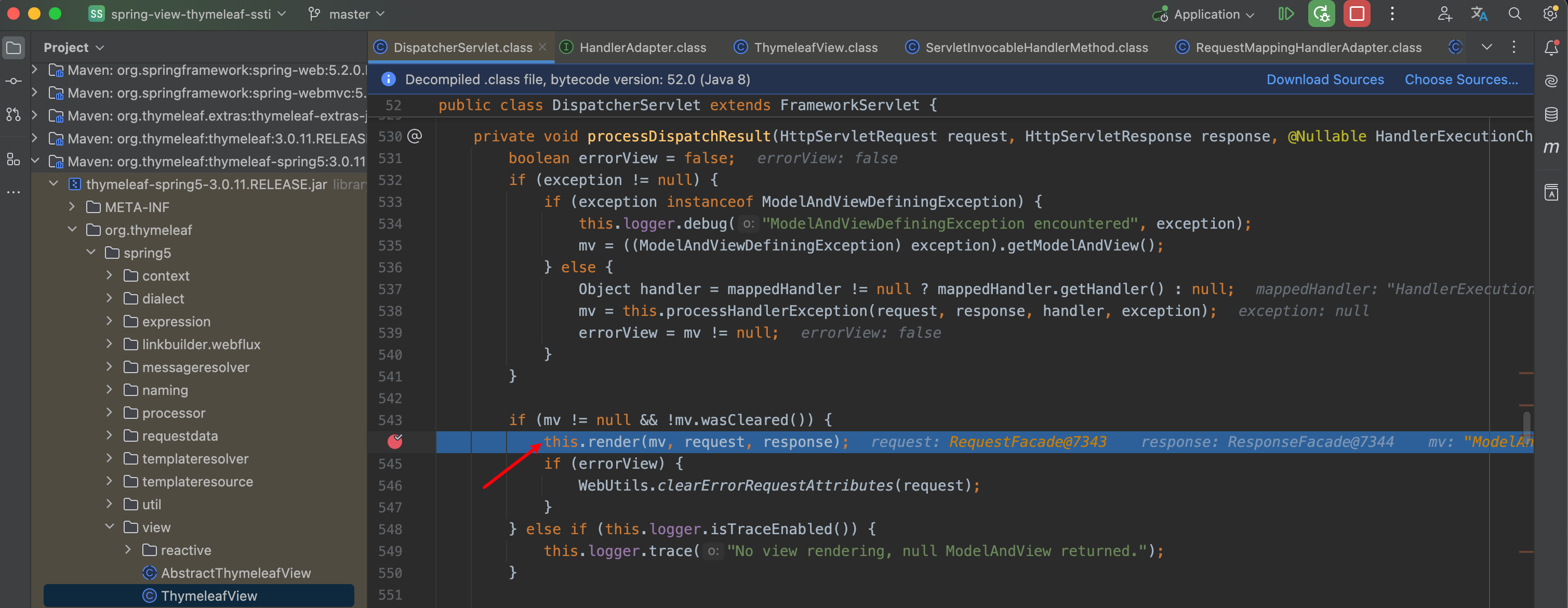Show hidden editor tabs dropdown chevron
Screen dimensions: 1568x608
click(x=1486, y=47)
